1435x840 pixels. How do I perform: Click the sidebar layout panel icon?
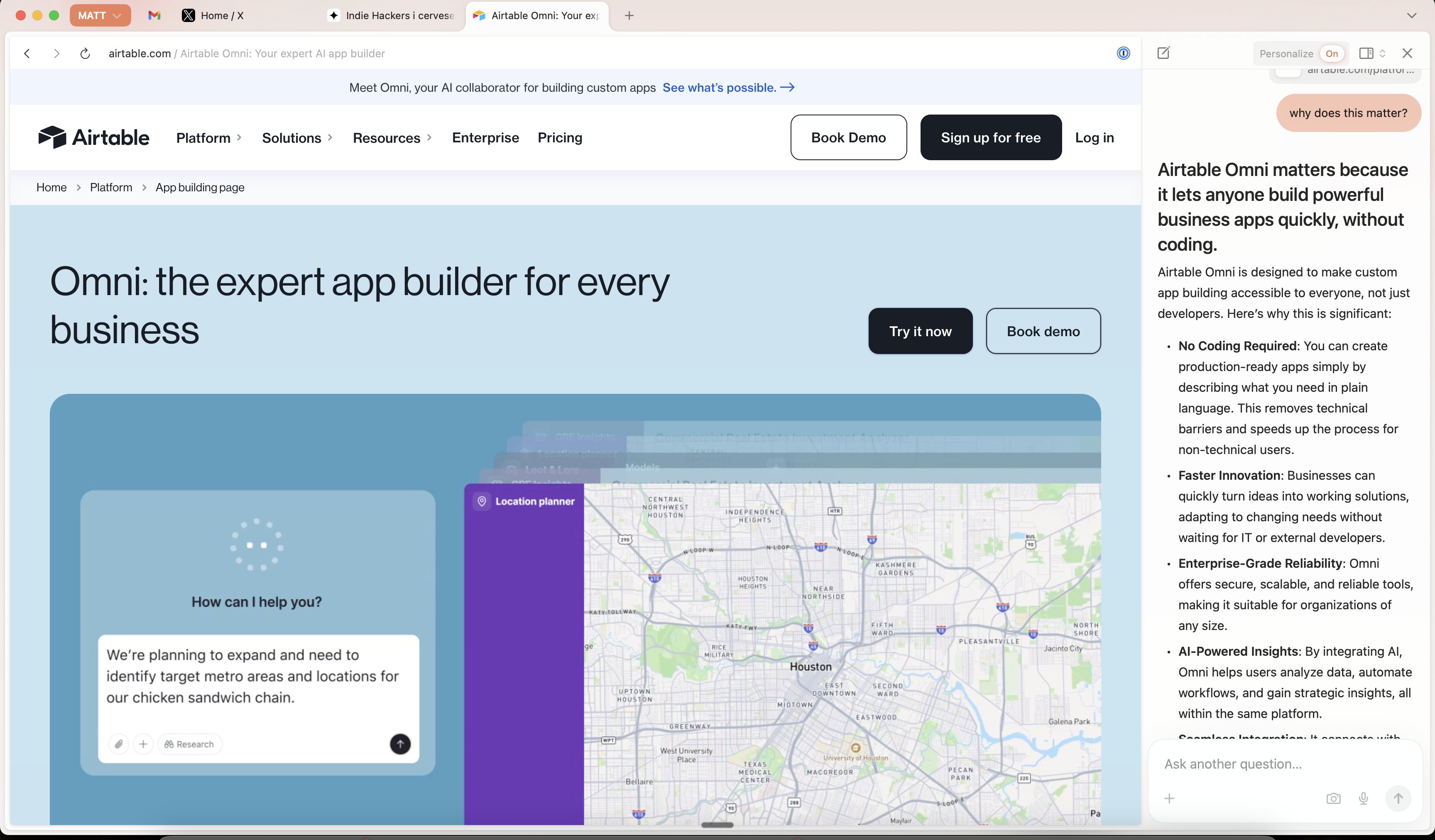point(1366,54)
